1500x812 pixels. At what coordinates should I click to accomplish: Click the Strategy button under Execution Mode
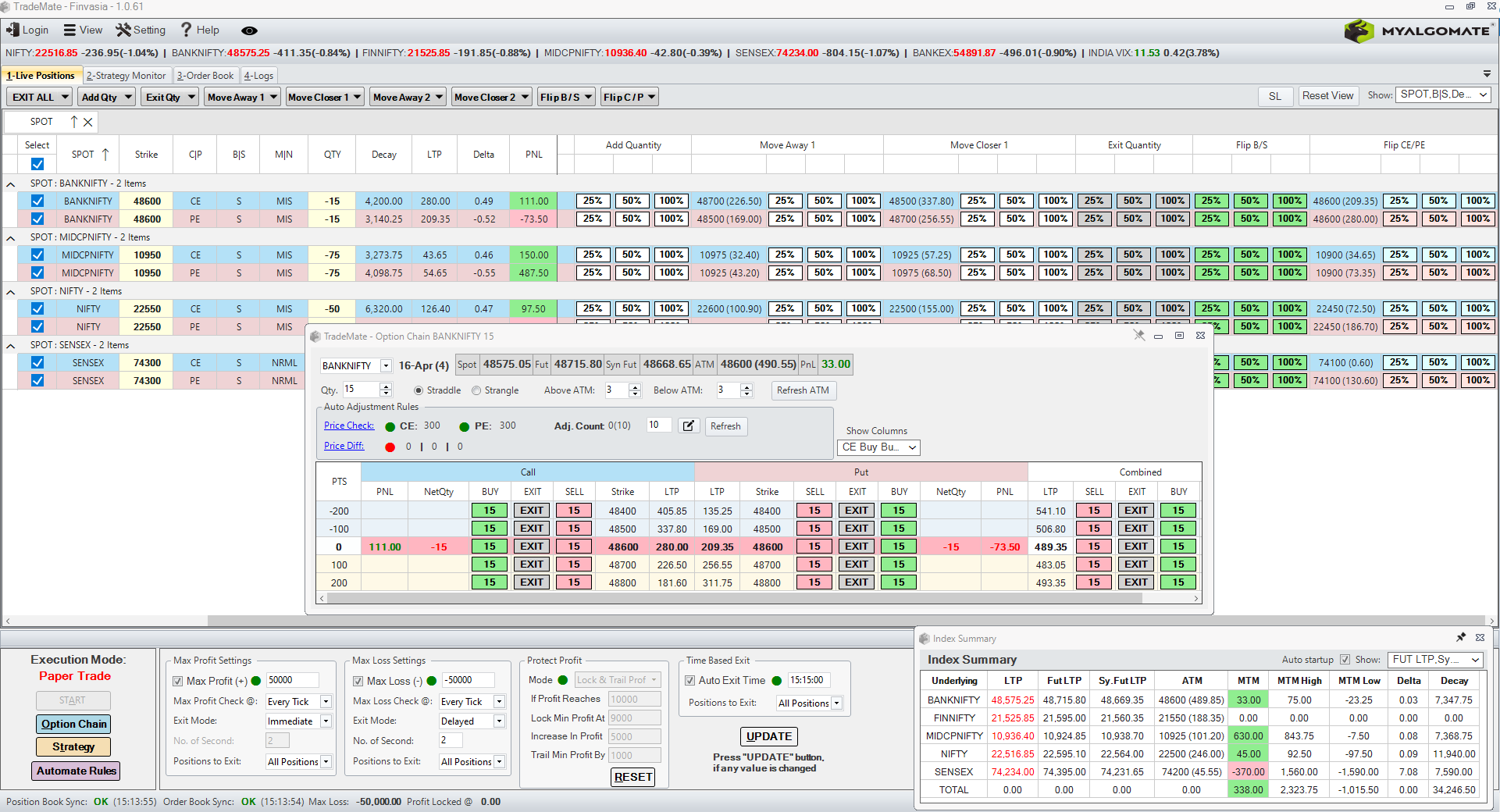(x=73, y=747)
